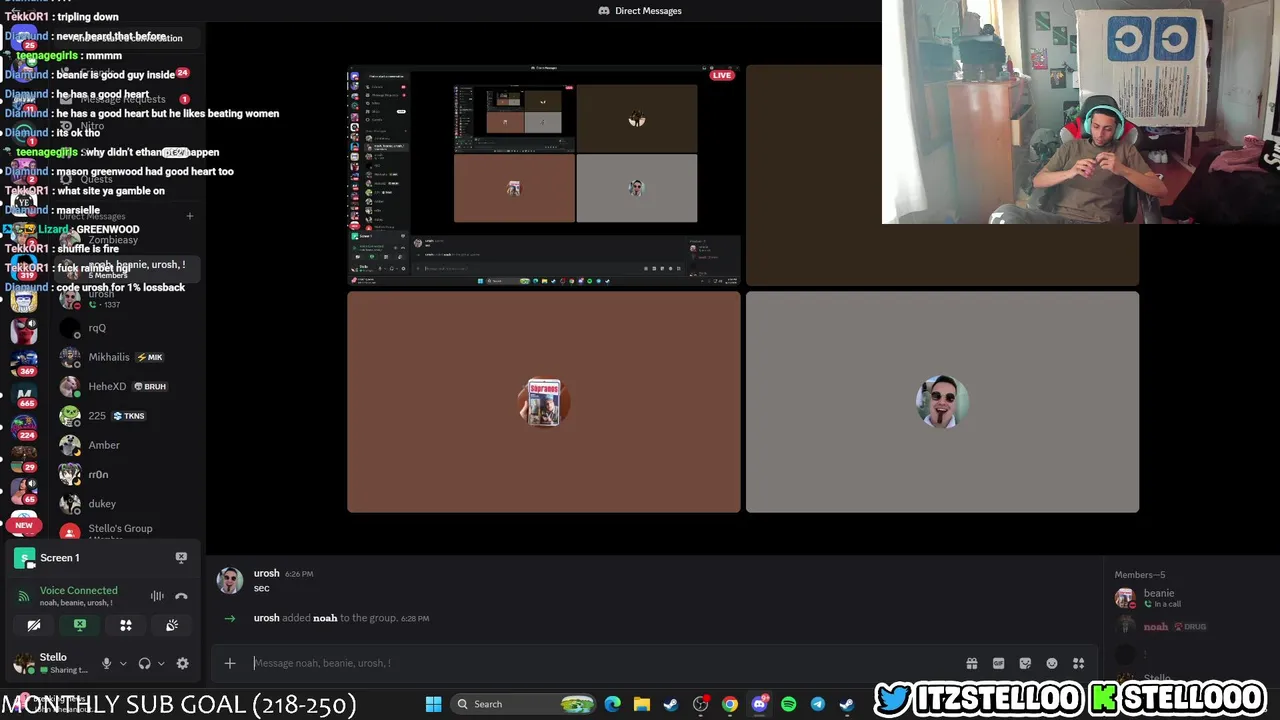1280x720 pixels.
Task: Select the 225 direct message
Action: point(125,416)
